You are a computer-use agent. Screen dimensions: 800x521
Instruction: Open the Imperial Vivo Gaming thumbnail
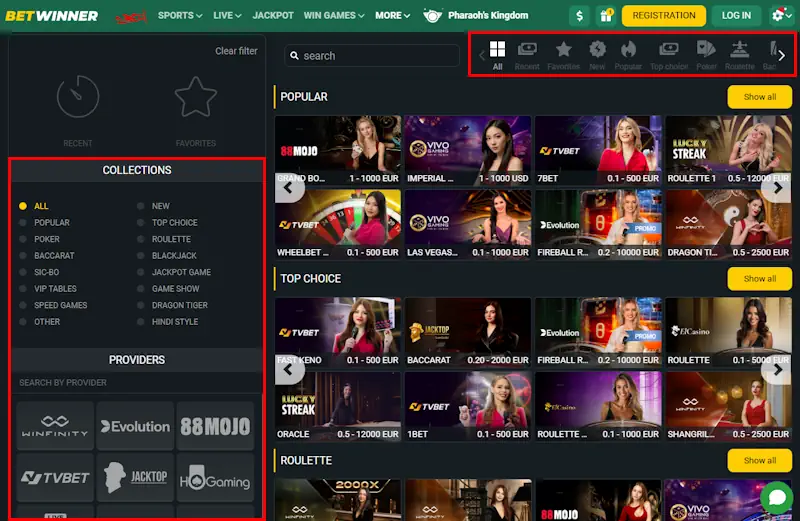point(467,150)
